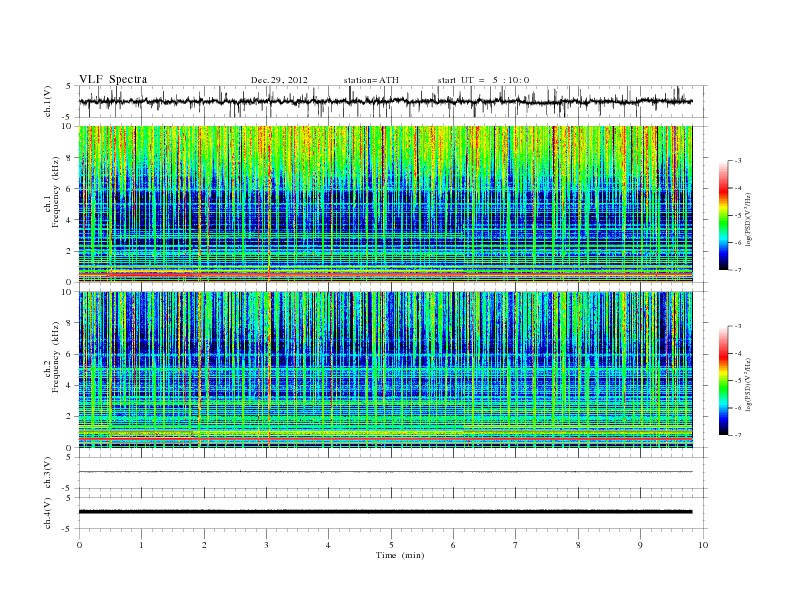Click the "ch.4(V)" axis label
Viewport: 792px width, 612px height.
(48, 513)
